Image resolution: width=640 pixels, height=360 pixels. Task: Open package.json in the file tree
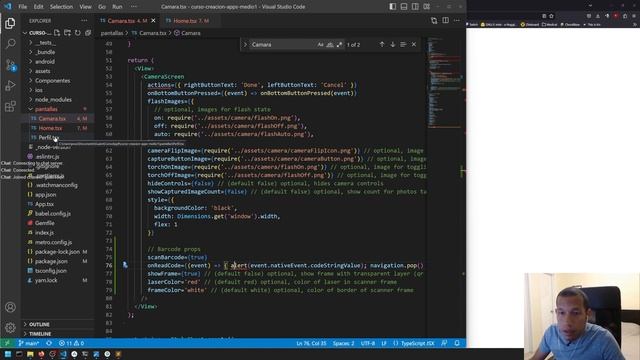coord(51,261)
